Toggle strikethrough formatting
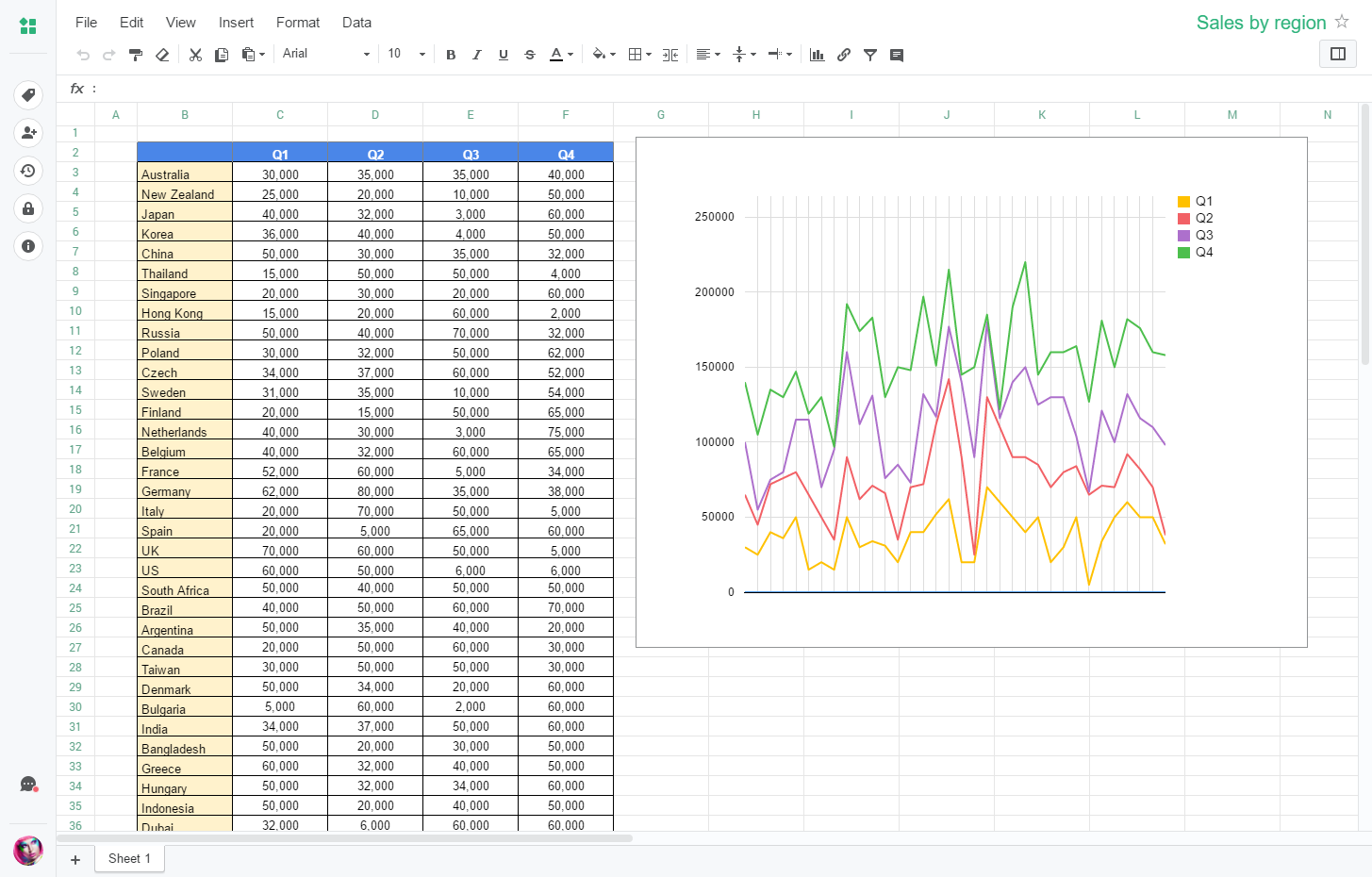1372x877 pixels. 530,55
